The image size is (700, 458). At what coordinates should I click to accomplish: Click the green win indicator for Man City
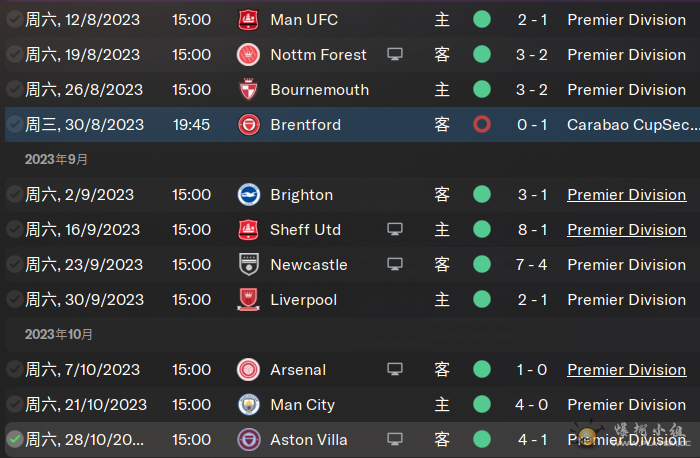pyautogui.click(x=482, y=405)
